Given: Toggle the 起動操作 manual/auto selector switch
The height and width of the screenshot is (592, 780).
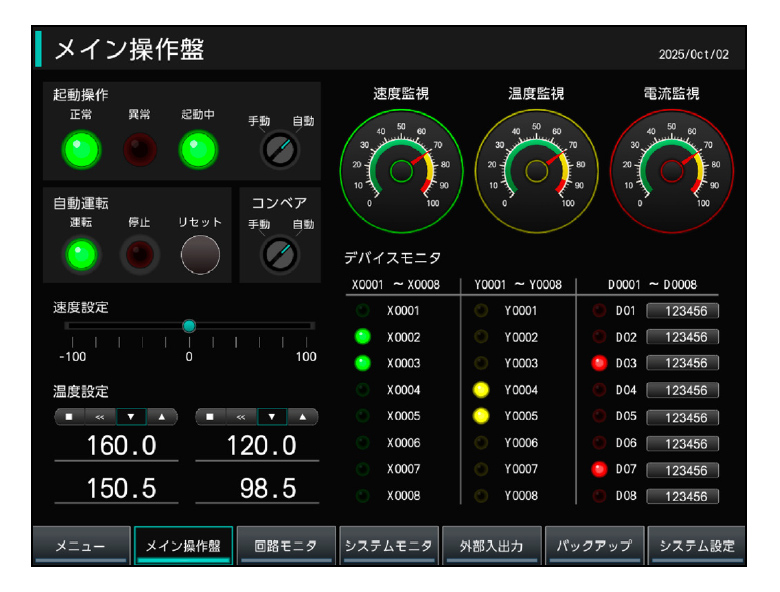Looking at the screenshot, I should click(x=279, y=150).
